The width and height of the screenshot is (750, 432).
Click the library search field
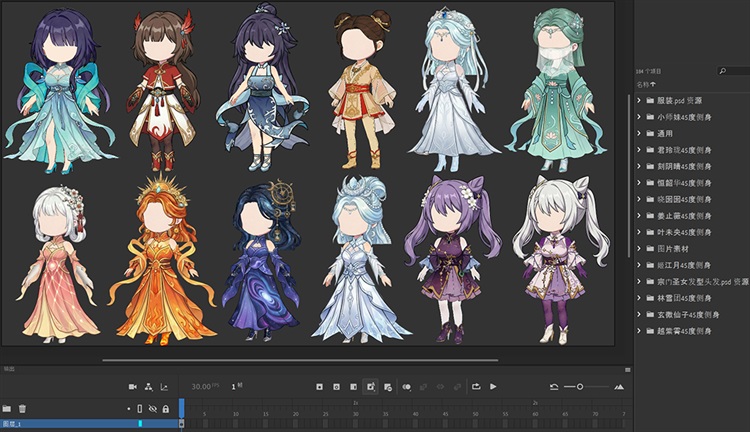point(735,72)
